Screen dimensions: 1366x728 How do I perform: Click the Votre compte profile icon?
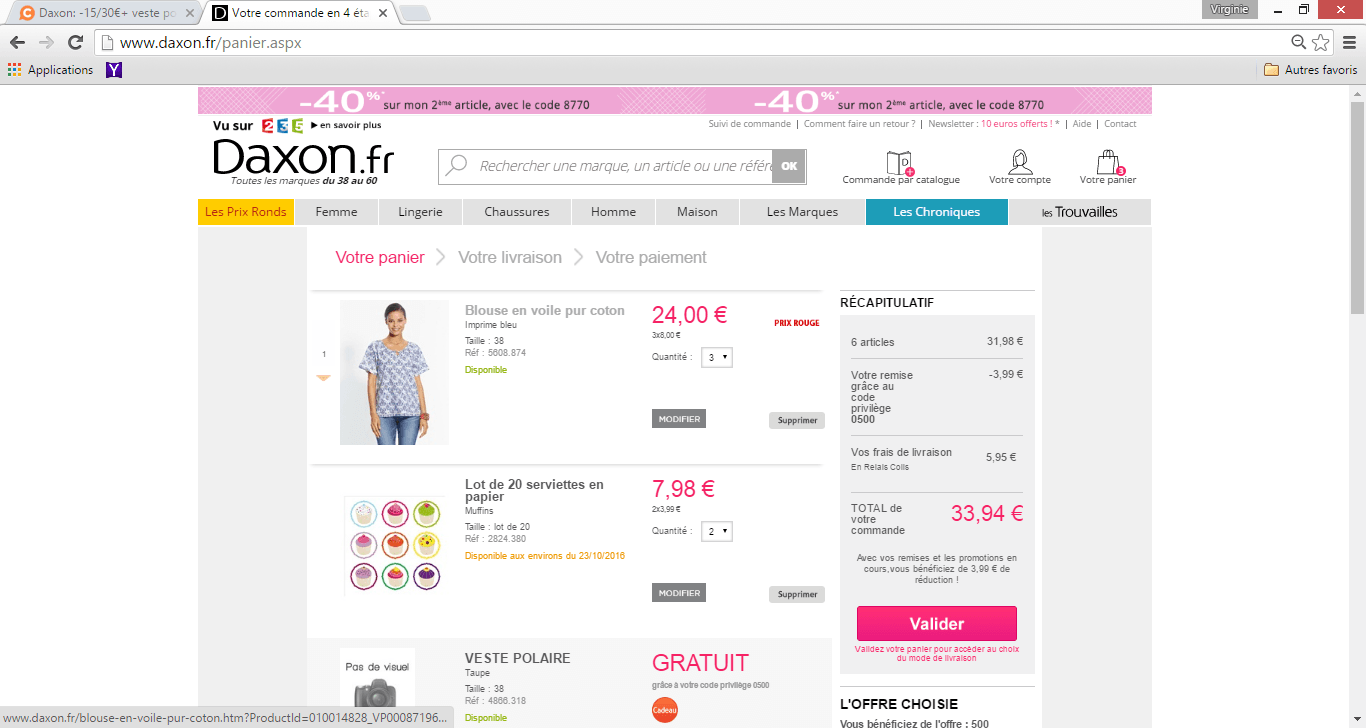(1019, 162)
